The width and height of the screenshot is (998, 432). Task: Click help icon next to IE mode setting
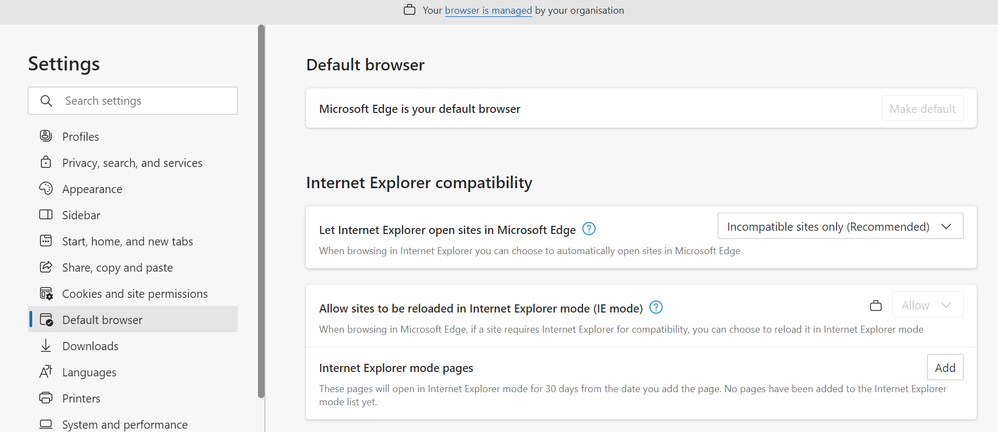coord(656,307)
